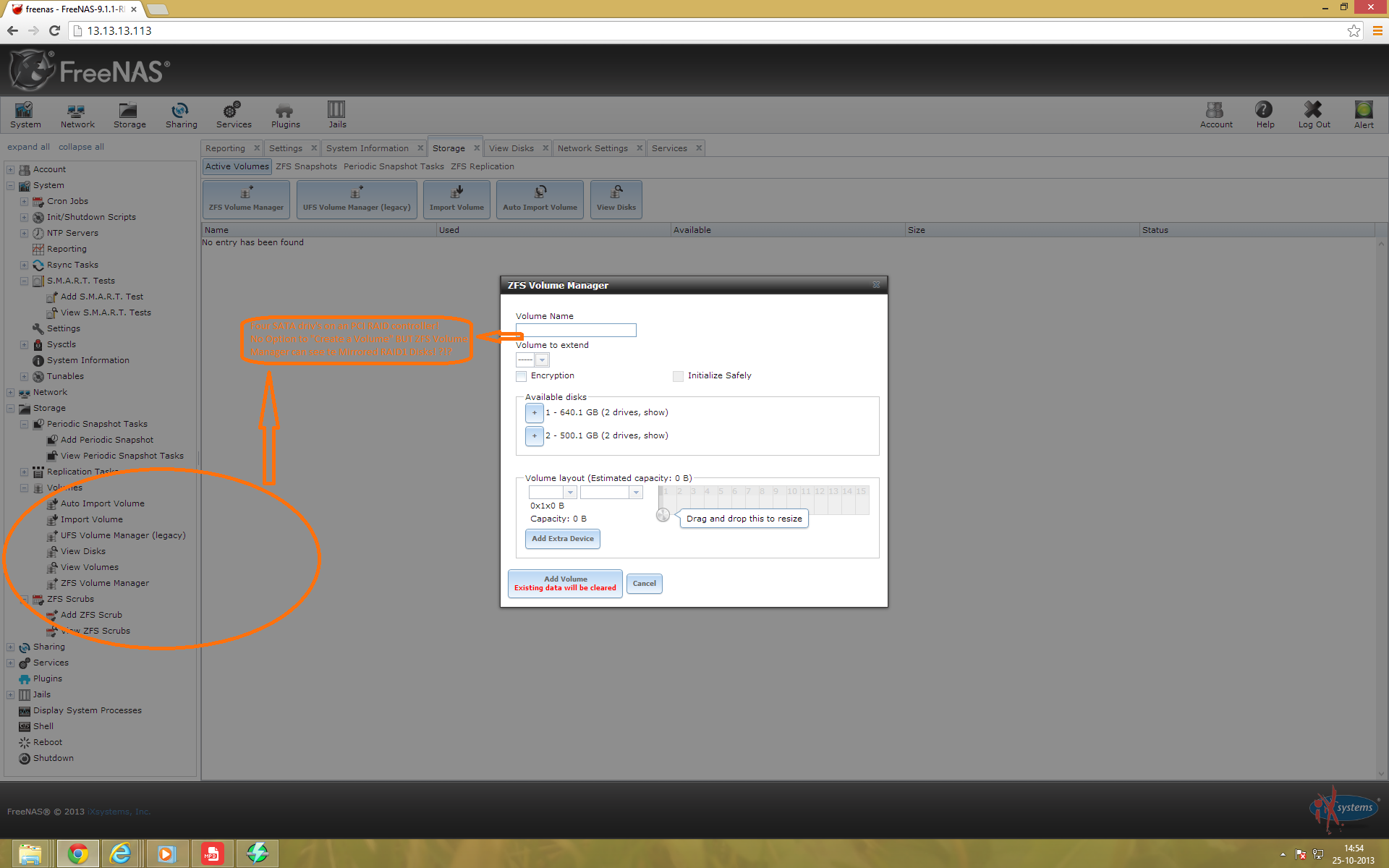Open the Network toolbar icon
The image size is (1389, 868).
[x=77, y=115]
